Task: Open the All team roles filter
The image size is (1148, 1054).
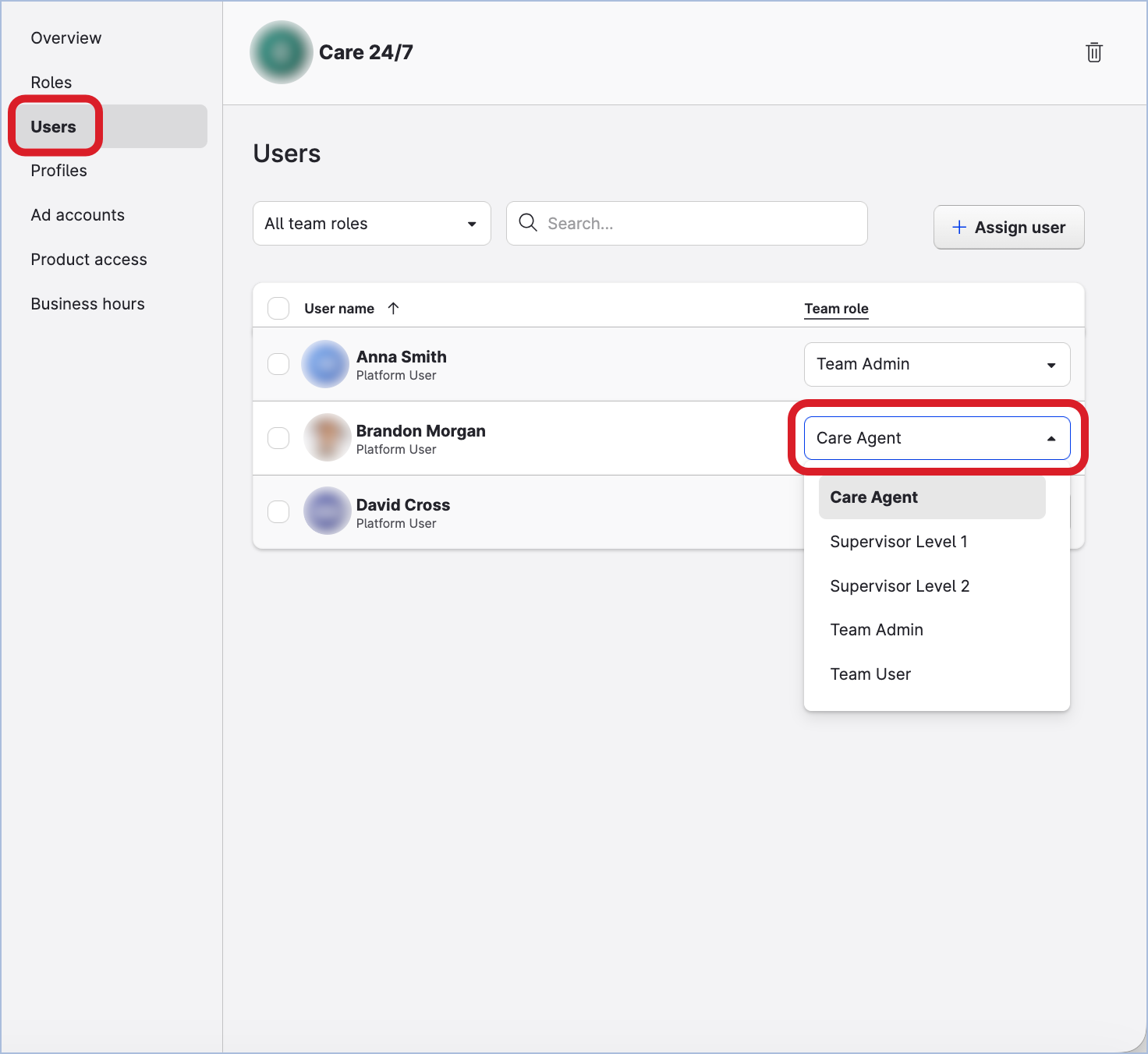Action: click(x=371, y=224)
